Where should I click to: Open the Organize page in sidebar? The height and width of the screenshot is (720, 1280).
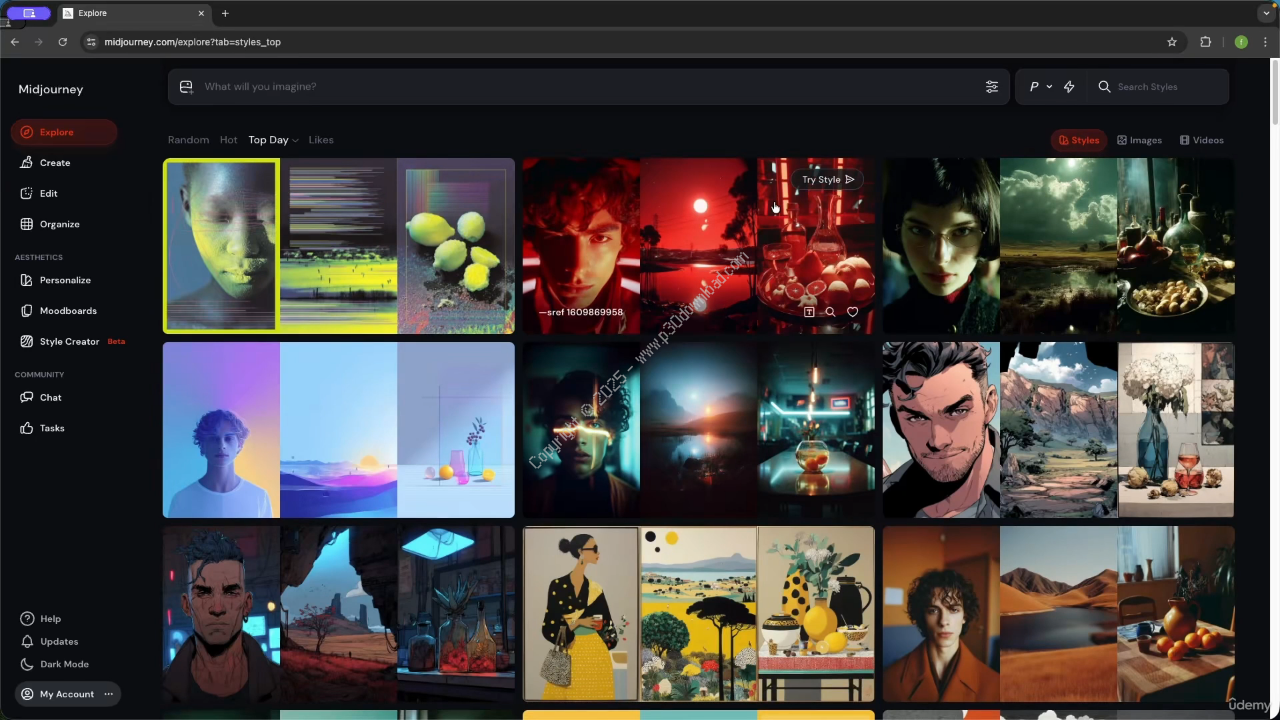click(59, 224)
